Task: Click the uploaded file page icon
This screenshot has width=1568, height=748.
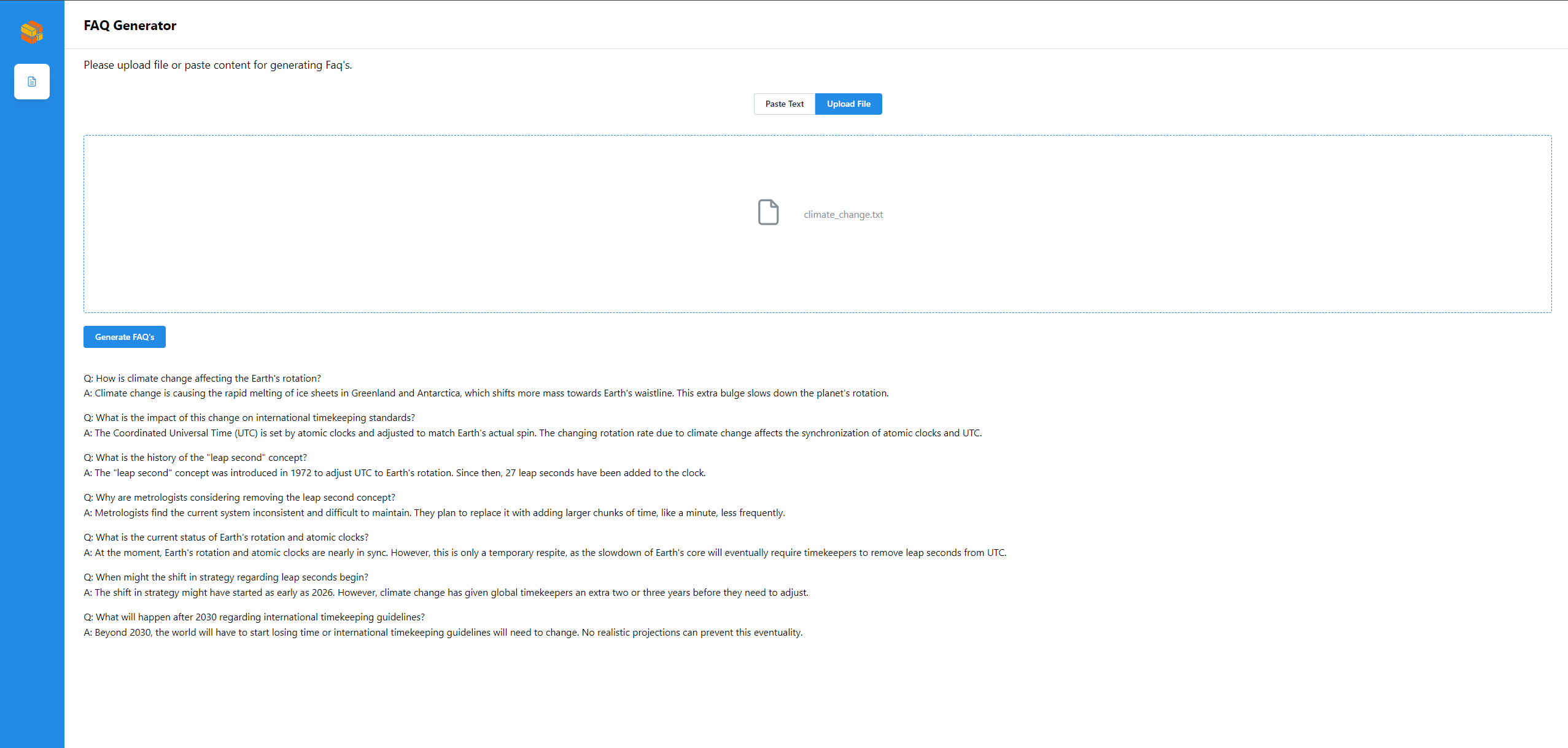Action: pos(768,212)
